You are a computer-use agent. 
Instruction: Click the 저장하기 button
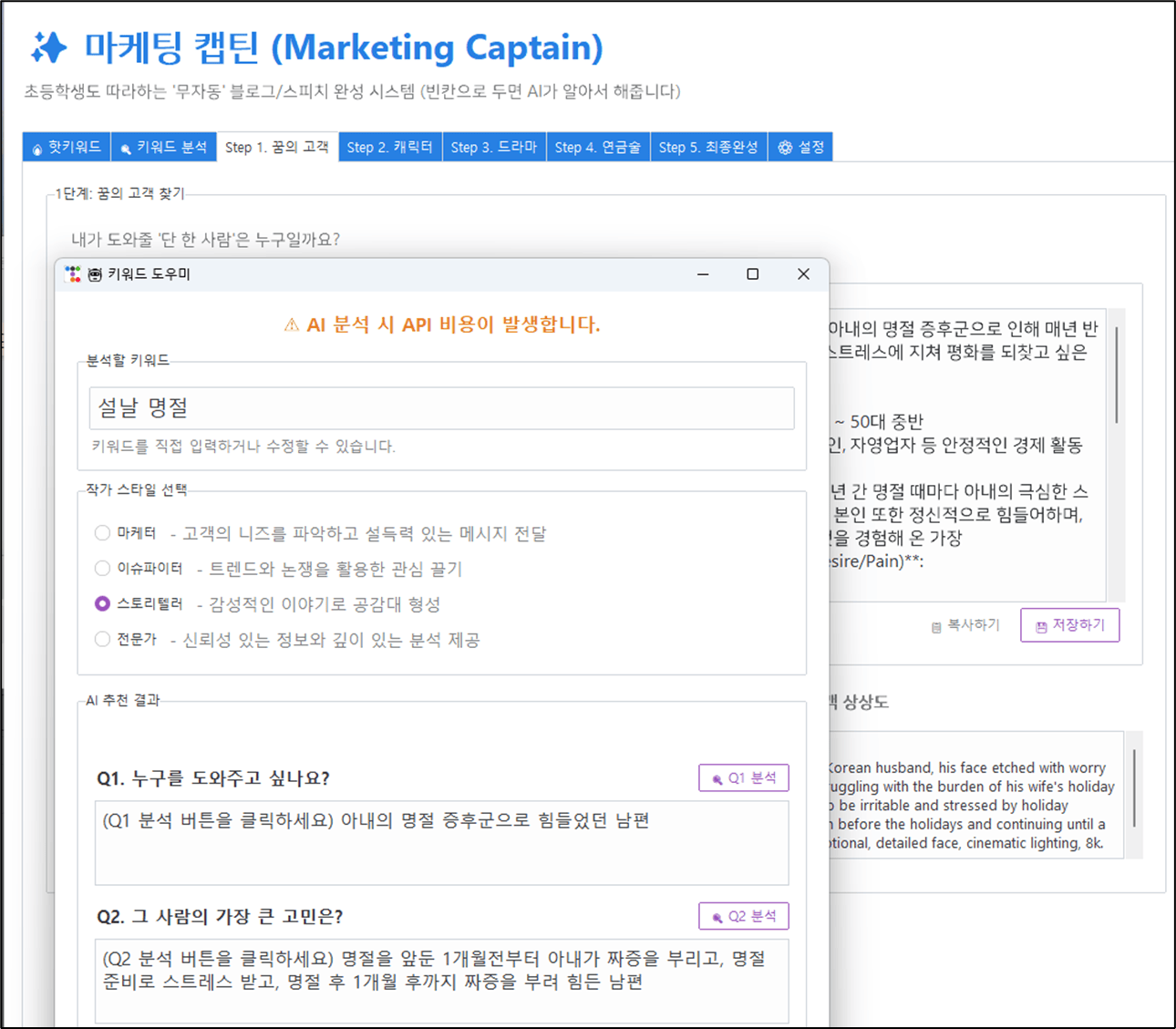1069,625
